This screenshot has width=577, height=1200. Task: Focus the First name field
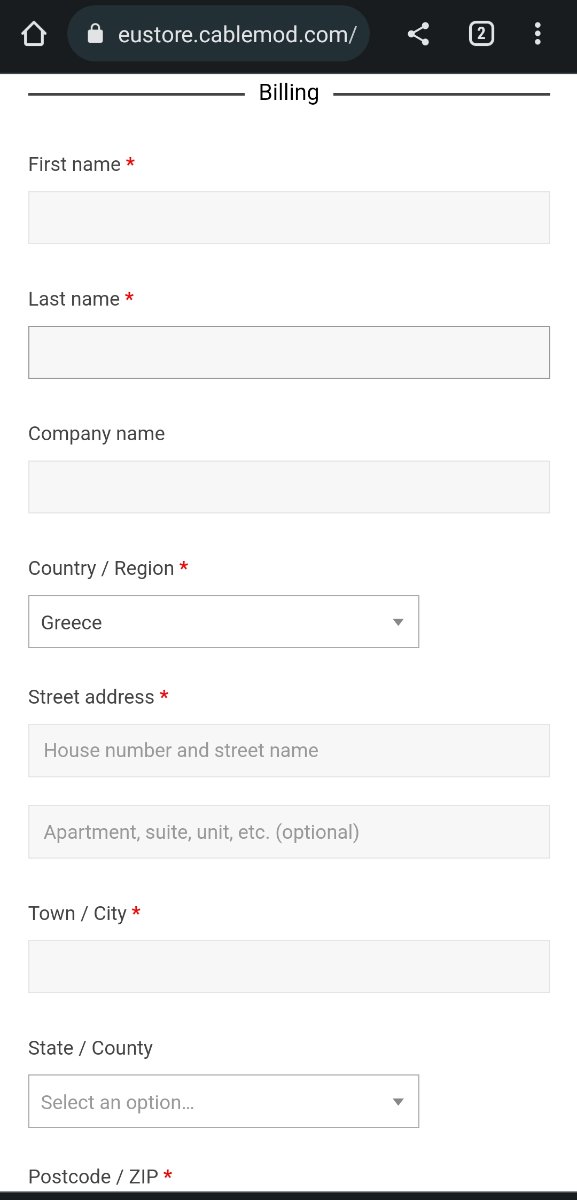tap(289, 217)
